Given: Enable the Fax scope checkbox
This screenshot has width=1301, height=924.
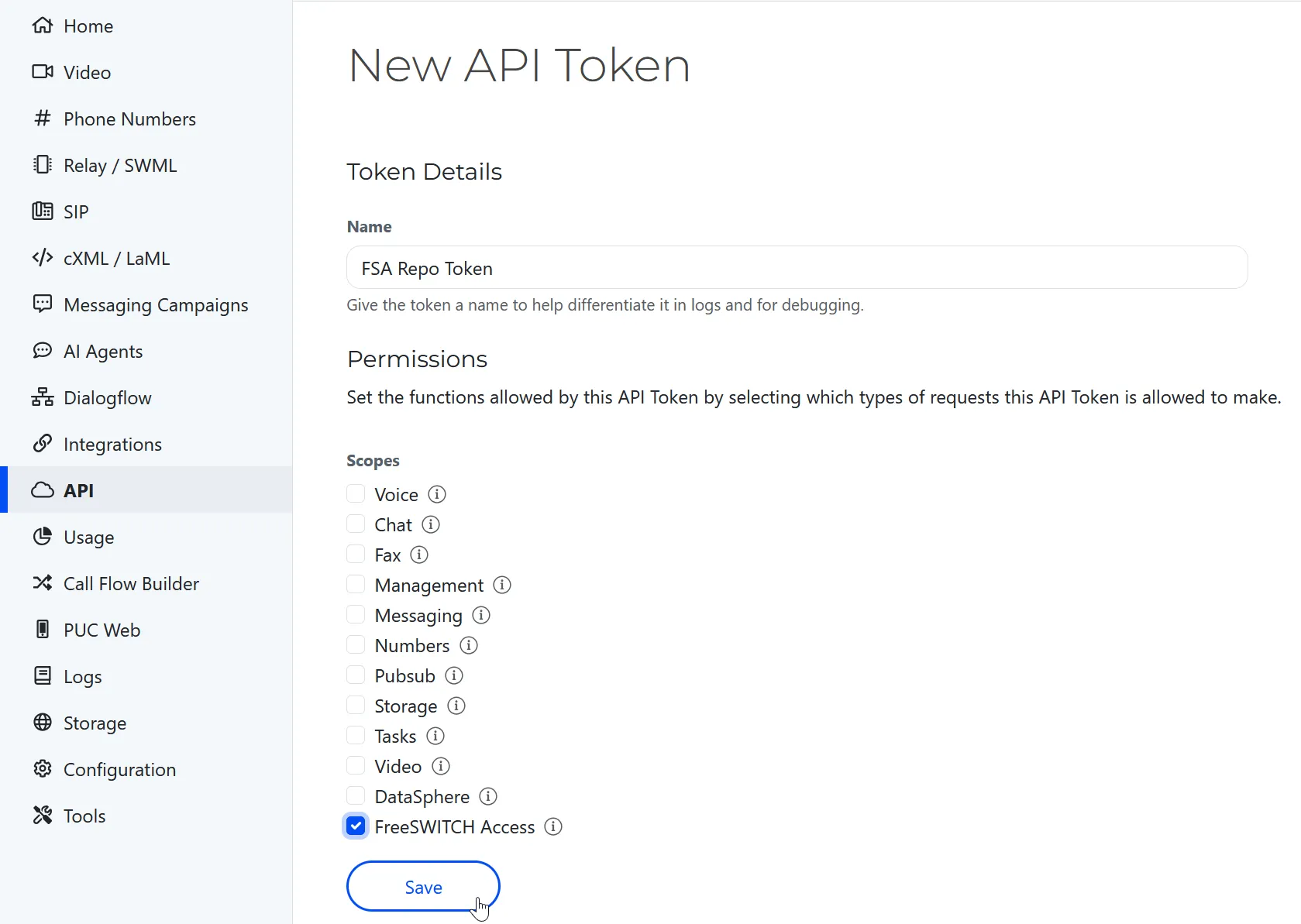Looking at the screenshot, I should pyautogui.click(x=356, y=554).
